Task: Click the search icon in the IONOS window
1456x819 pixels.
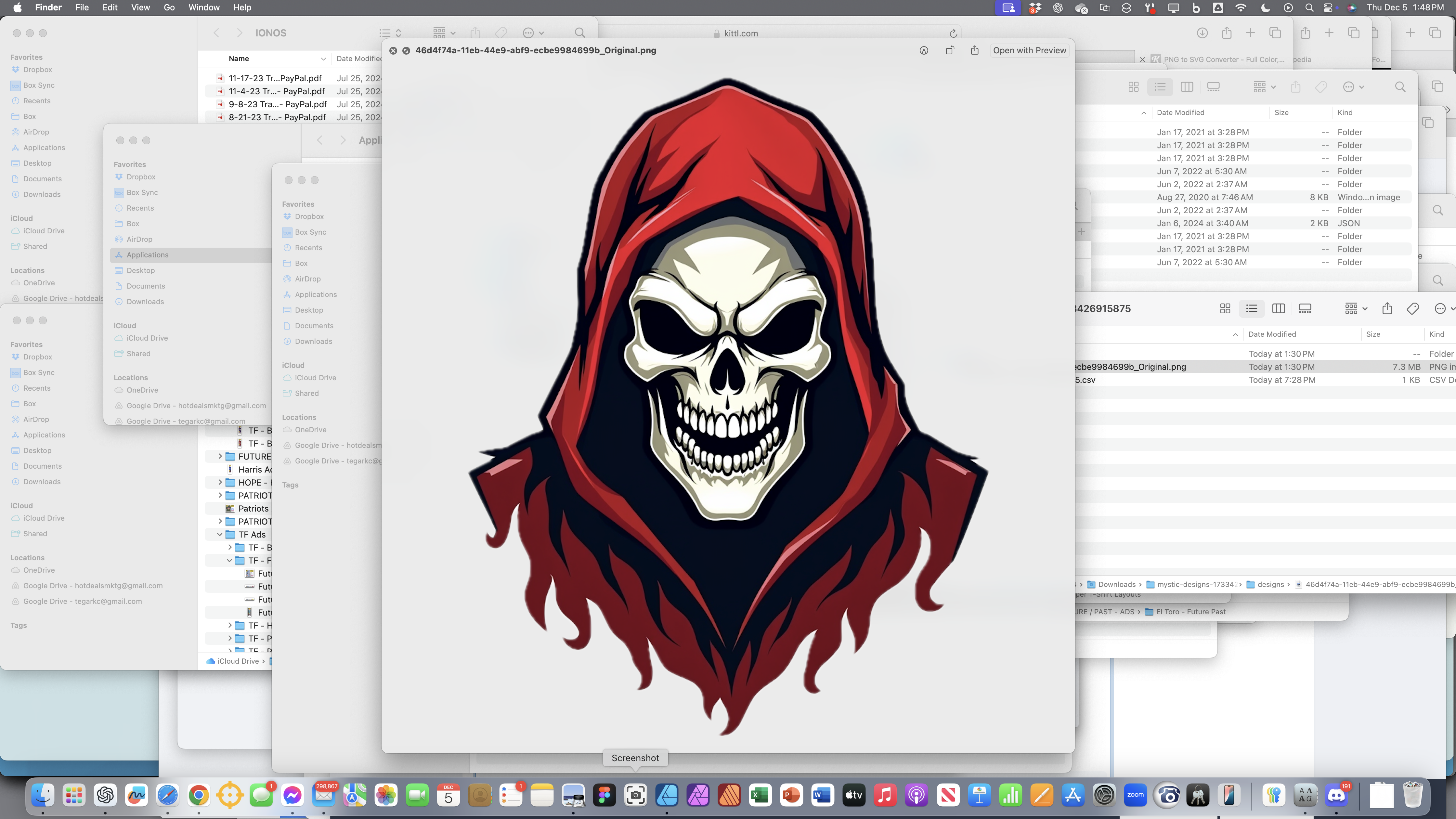Action: tap(579, 33)
